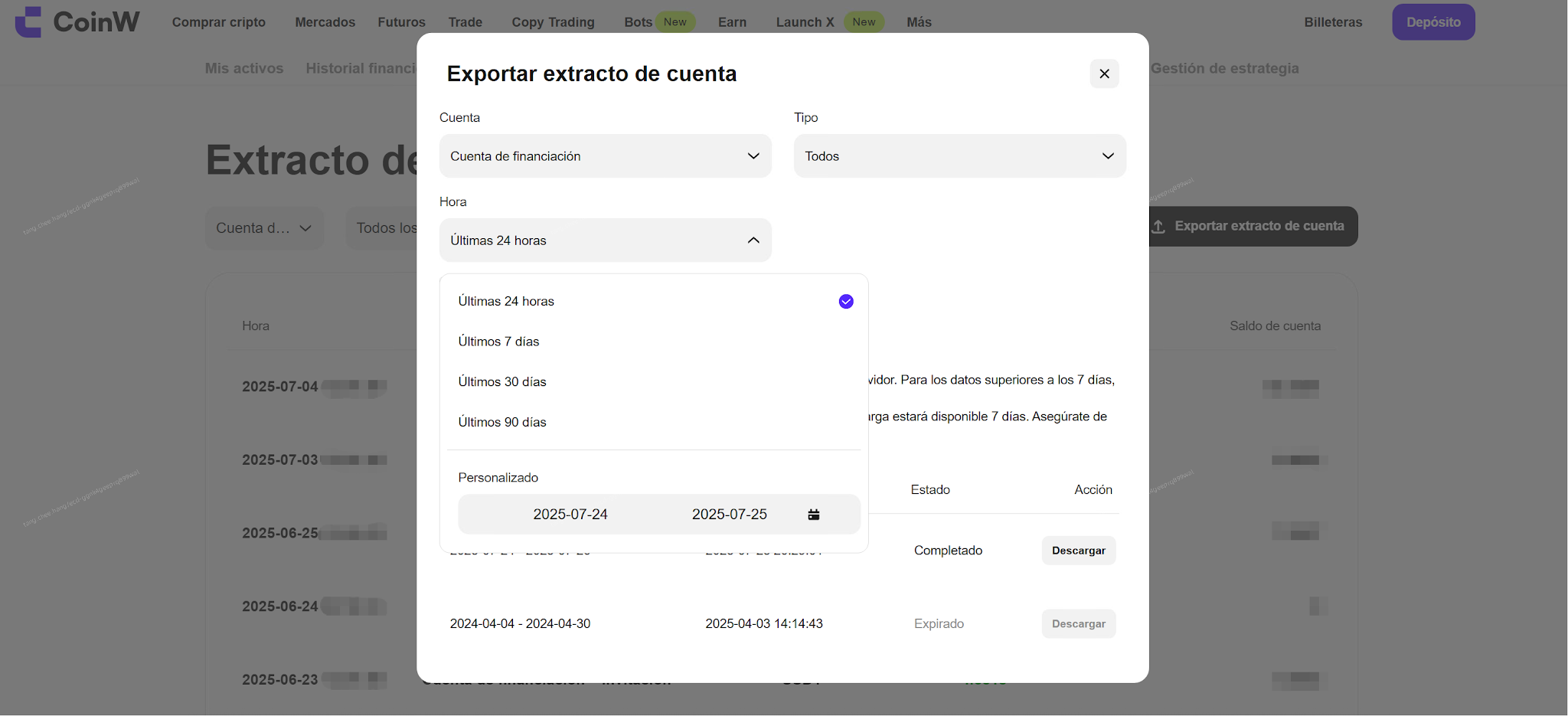The image size is (1568, 716).
Task: Click Descargar for the Expirado statement
Action: [x=1078, y=624]
